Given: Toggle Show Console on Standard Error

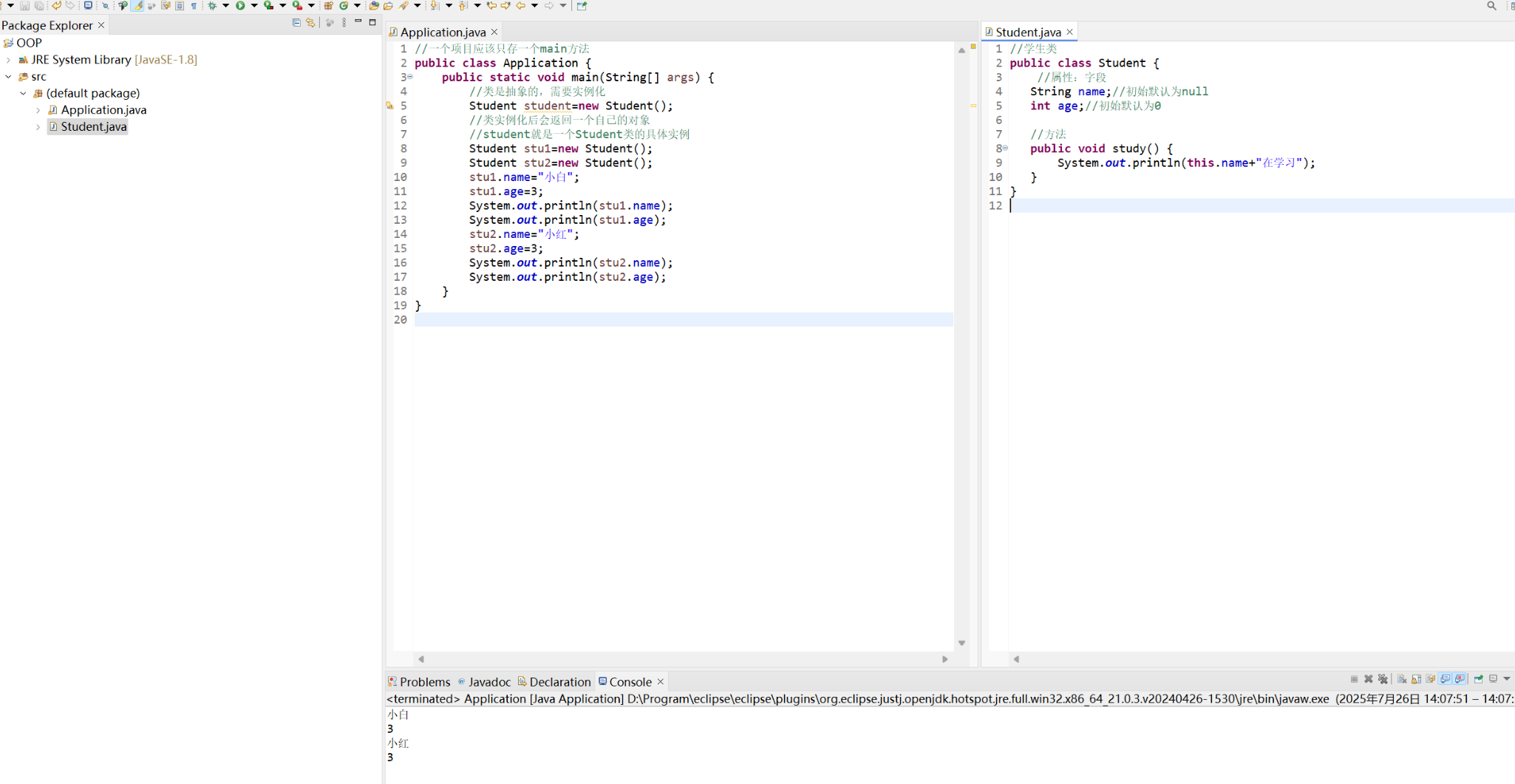Looking at the screenshot, I should pos(1460,679).
